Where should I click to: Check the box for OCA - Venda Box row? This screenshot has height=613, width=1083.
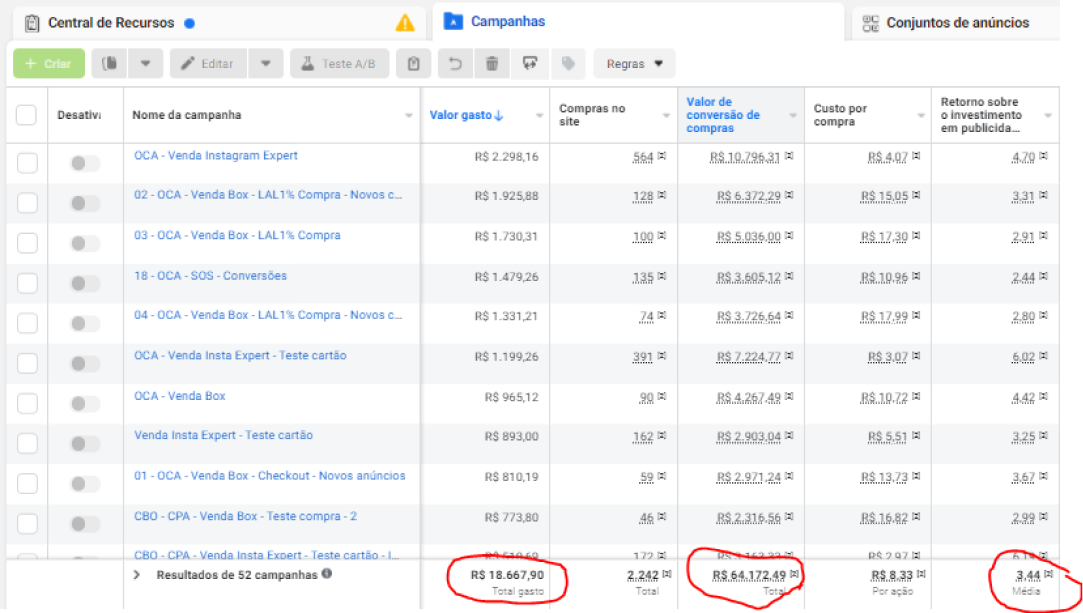coord(27,403)
